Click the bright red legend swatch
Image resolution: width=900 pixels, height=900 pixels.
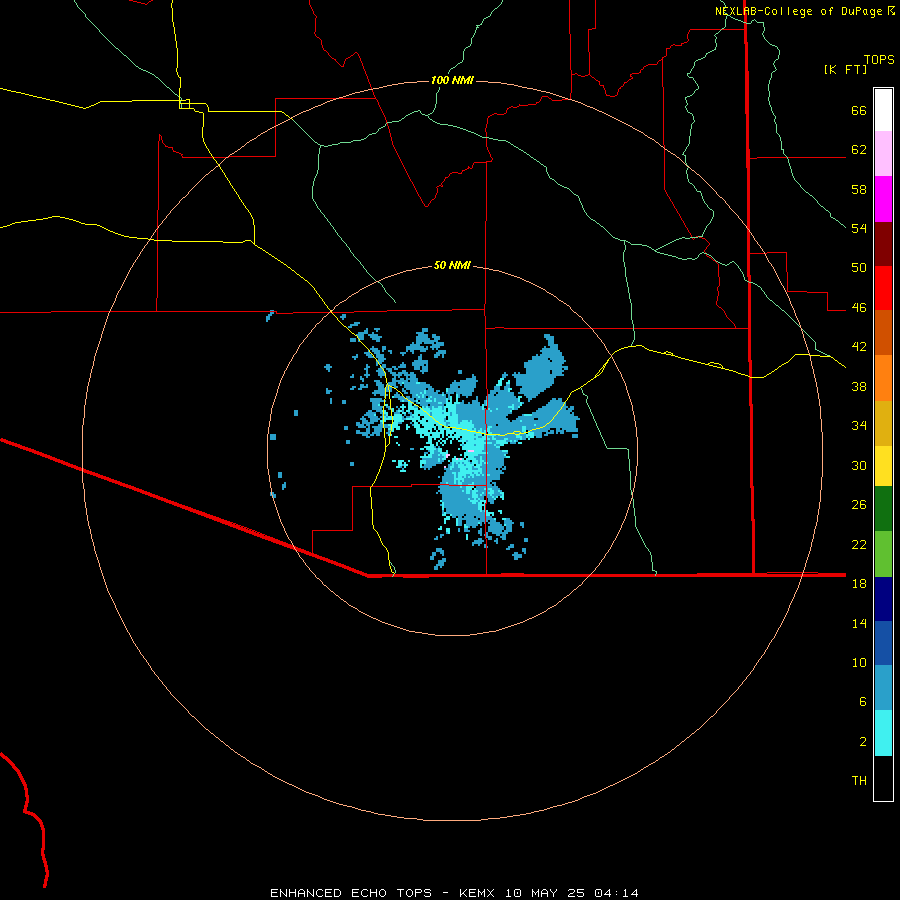[x=883, y=288]
